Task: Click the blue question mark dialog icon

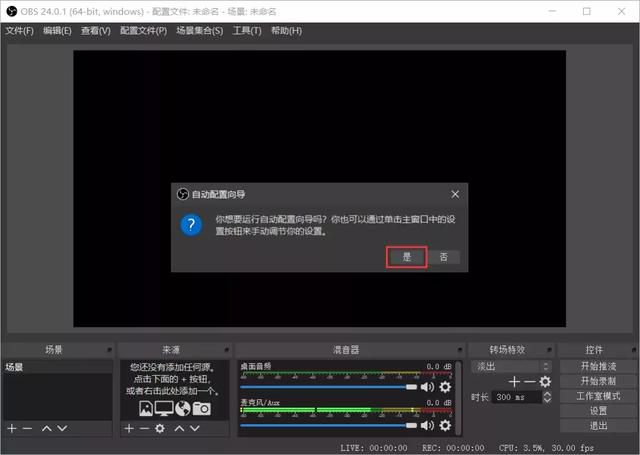Action: (191, 225)
